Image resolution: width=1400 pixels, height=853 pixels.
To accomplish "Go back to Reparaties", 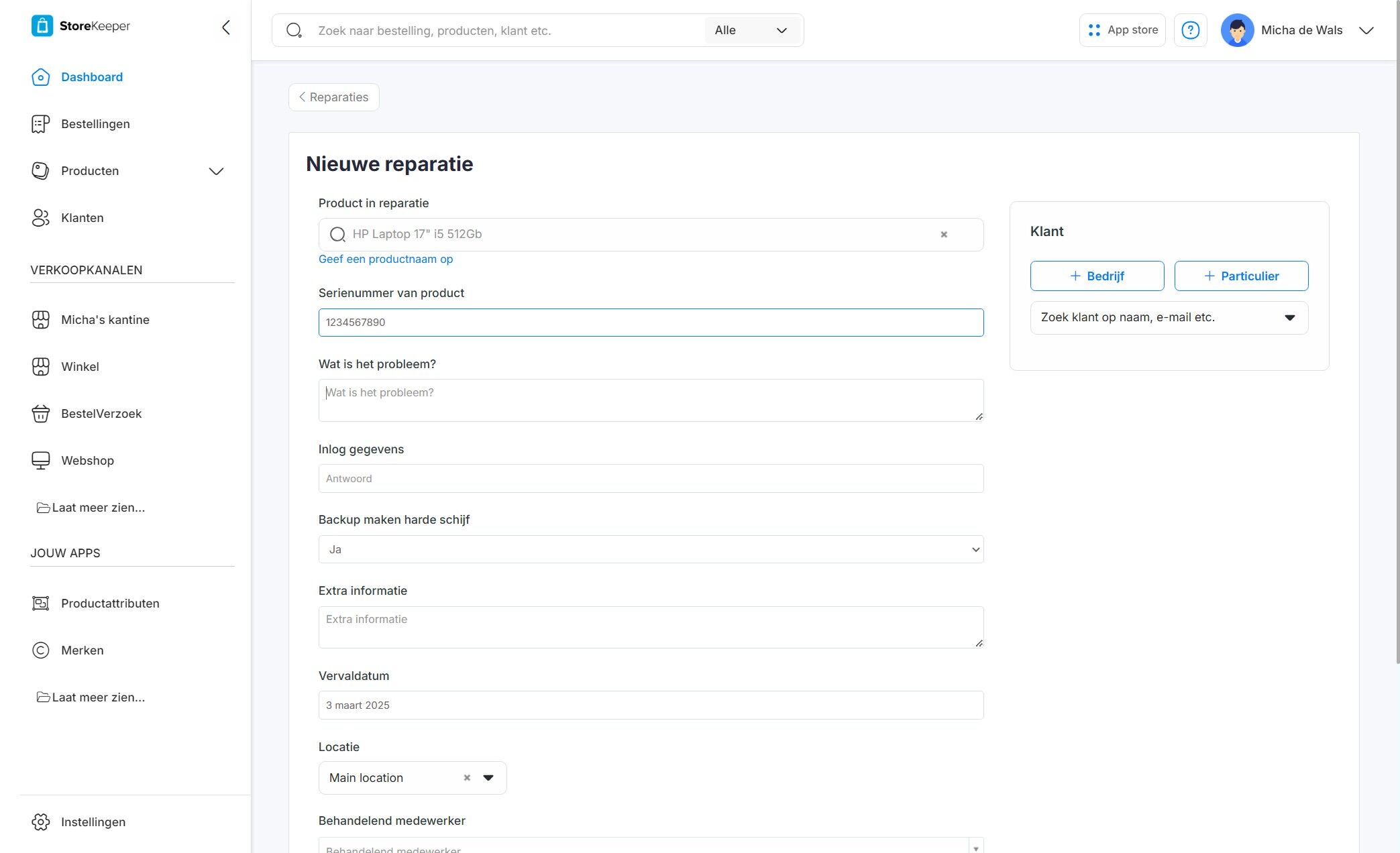I will pyautogui.click(x=333, y=97).
